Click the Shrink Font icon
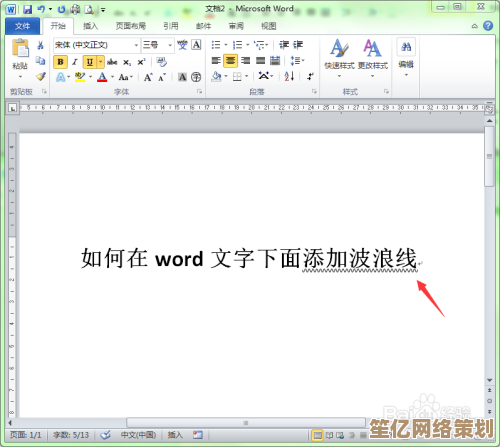This screenshot has height=447, width=500. pyautogui.click(x=162, y=77)
